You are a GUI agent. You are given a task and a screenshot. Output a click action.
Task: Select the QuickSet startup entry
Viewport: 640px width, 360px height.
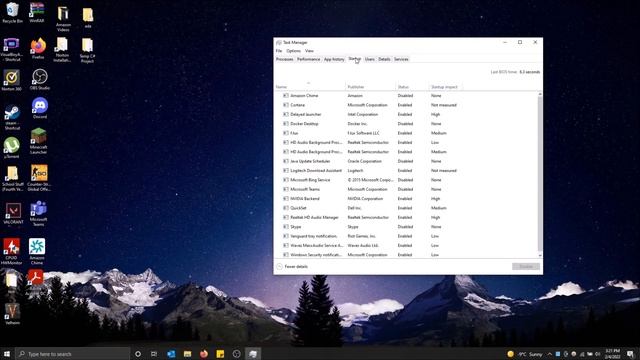(x=406, y=208)
